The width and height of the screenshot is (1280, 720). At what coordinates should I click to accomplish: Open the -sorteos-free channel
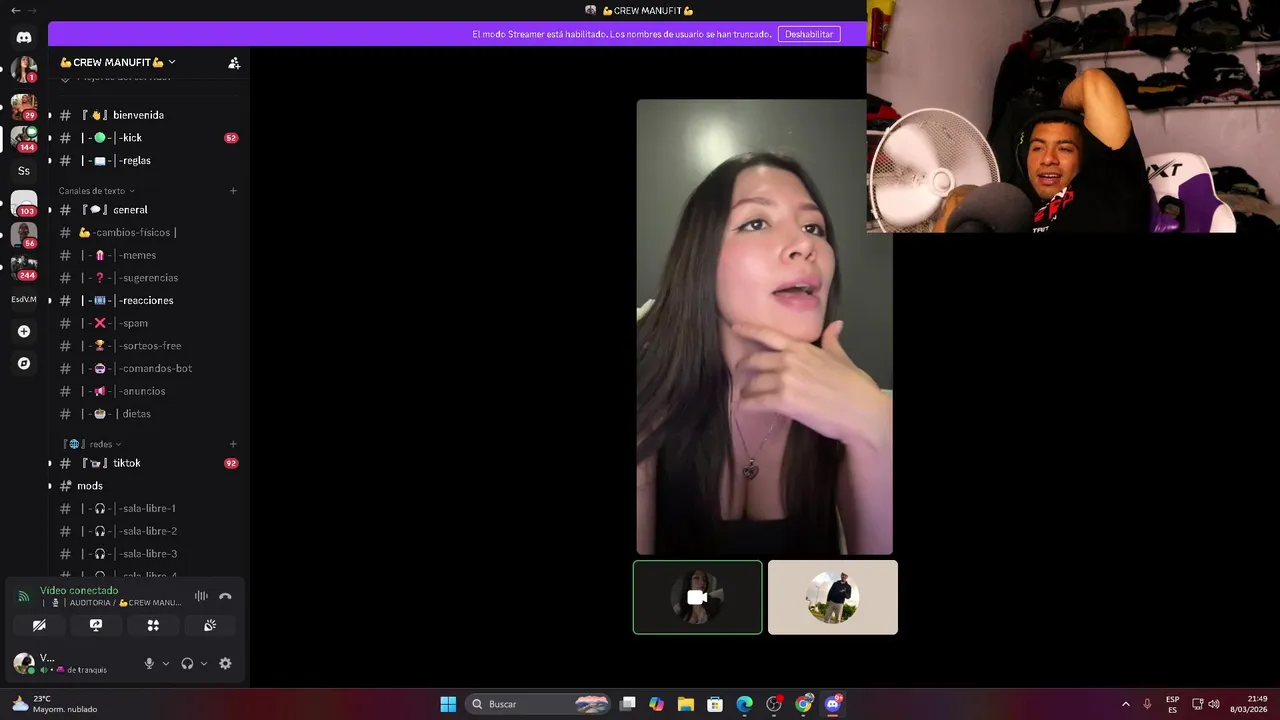pyautogui.click(x=148, y=346)
